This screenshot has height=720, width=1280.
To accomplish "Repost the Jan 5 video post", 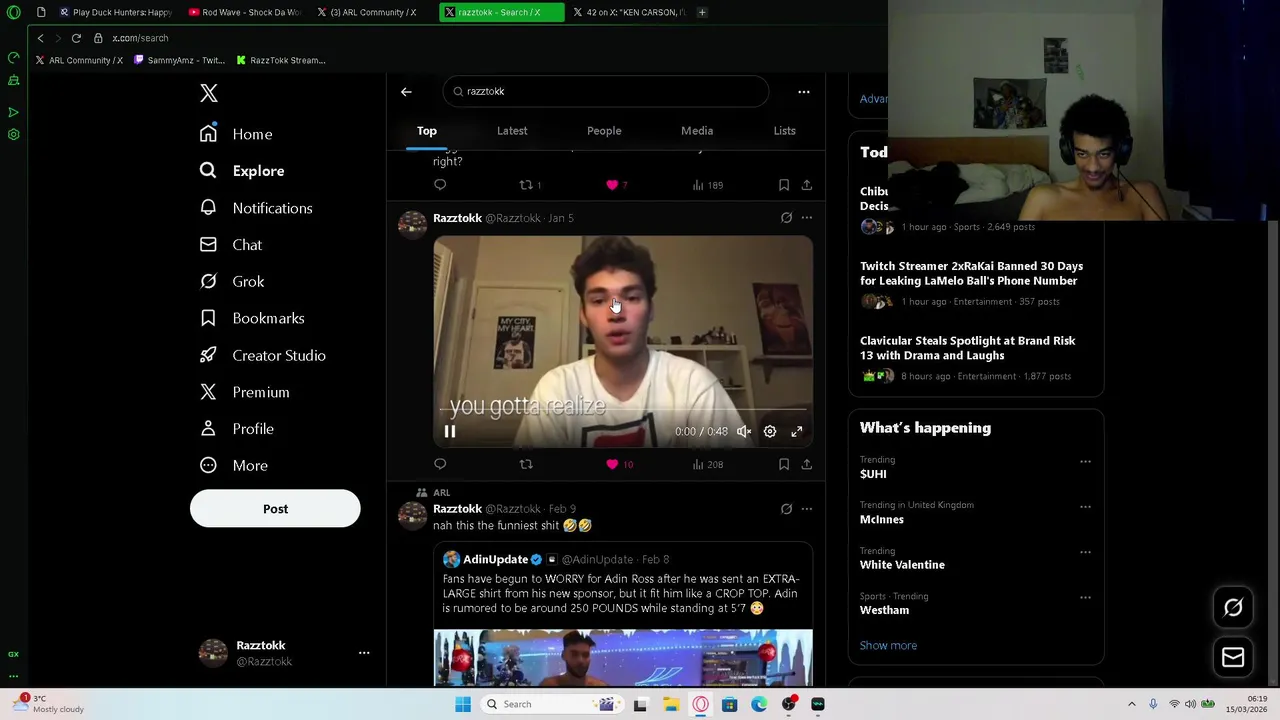I will [x=526, y=464].
